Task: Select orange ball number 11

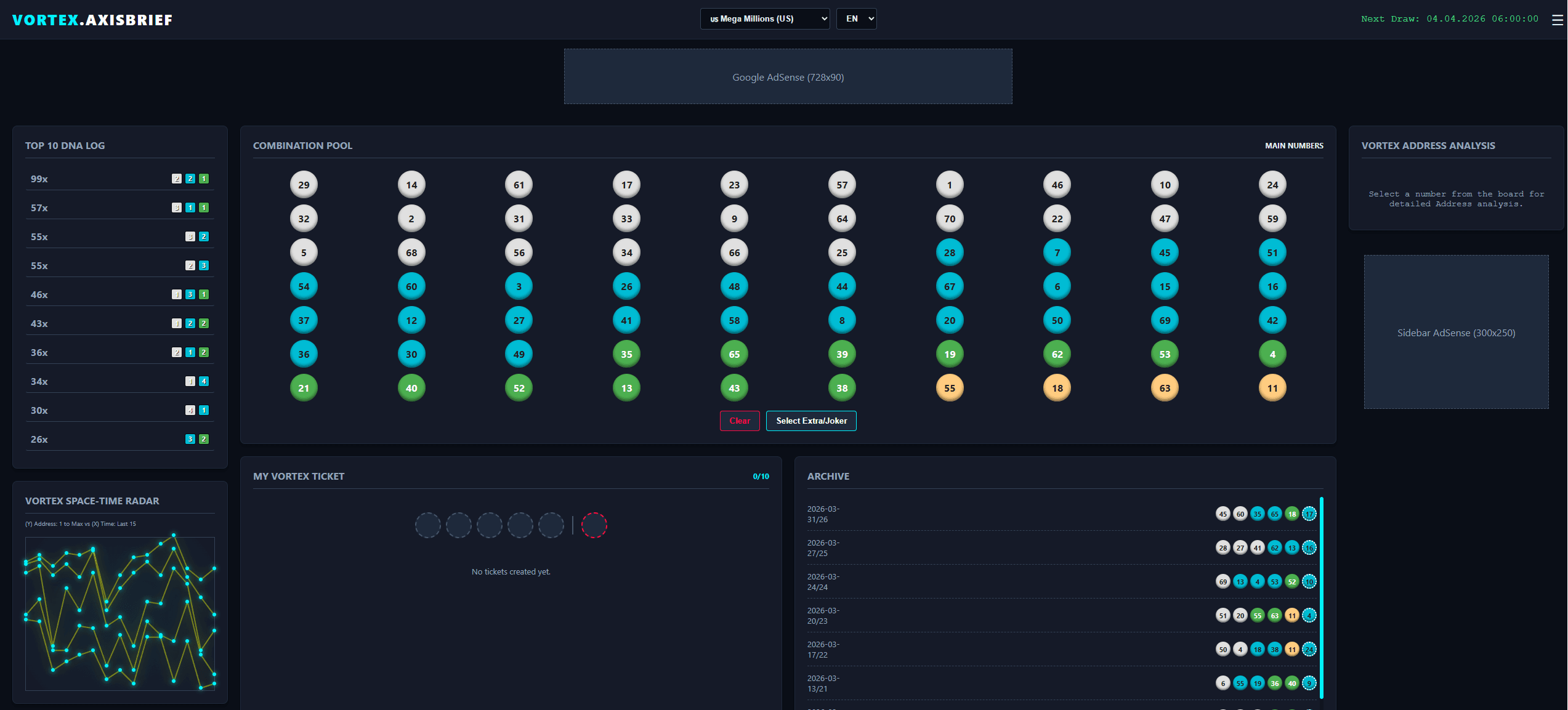Action: 1272,388
